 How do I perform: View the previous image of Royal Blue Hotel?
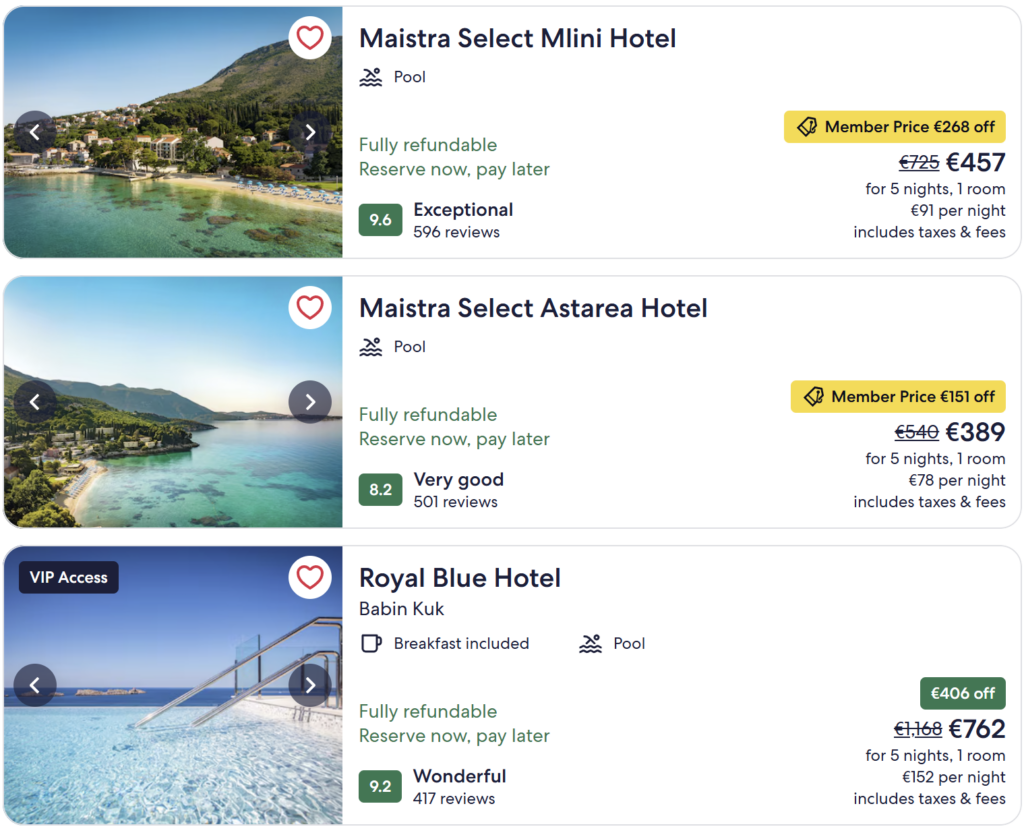coord(34,685)
